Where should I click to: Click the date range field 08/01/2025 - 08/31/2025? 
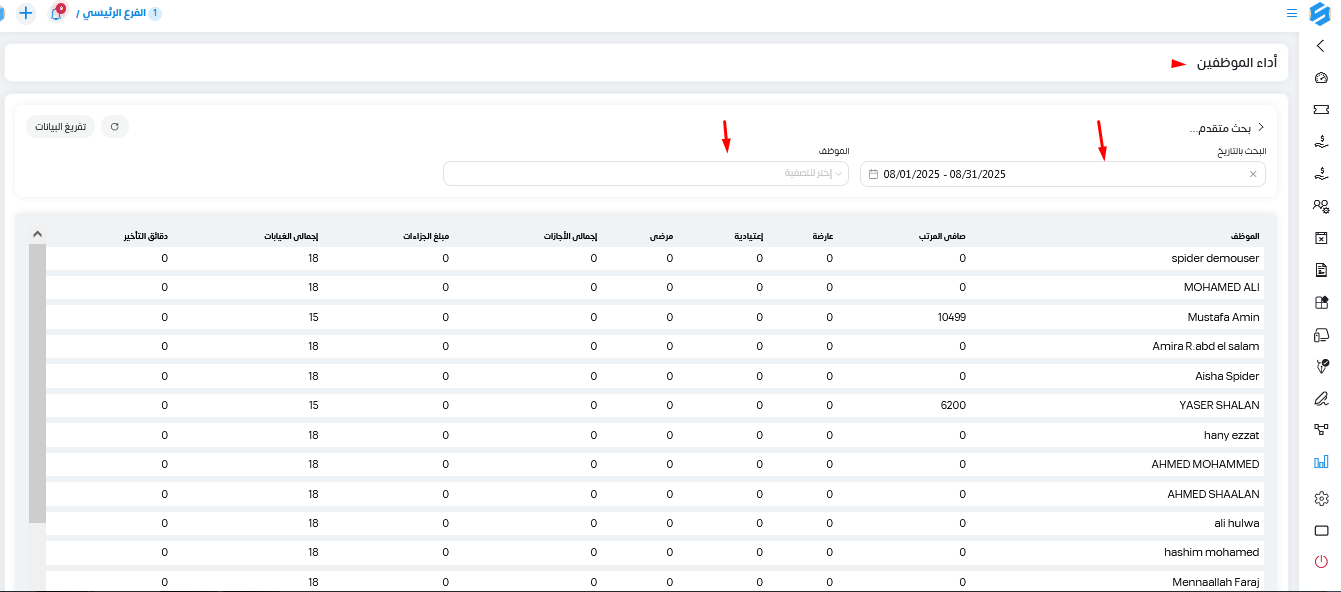(1062, 174)
